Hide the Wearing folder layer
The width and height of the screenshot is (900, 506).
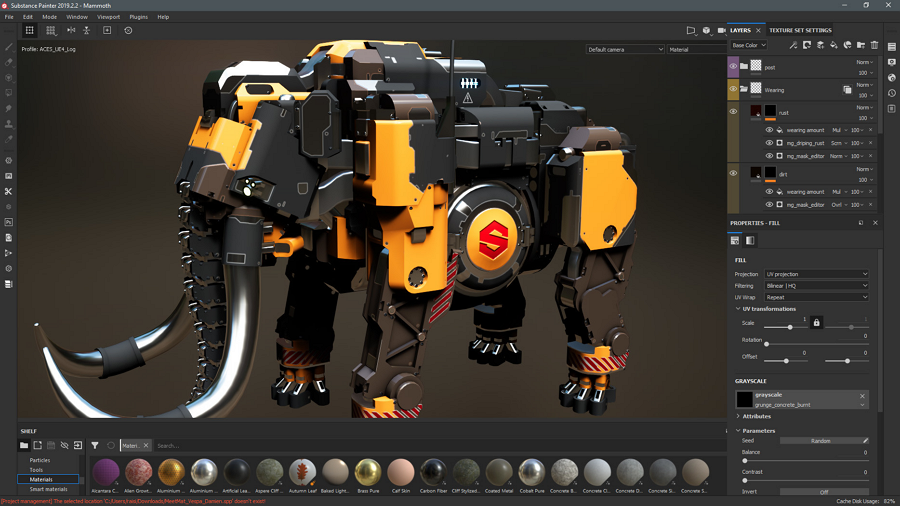733,89
